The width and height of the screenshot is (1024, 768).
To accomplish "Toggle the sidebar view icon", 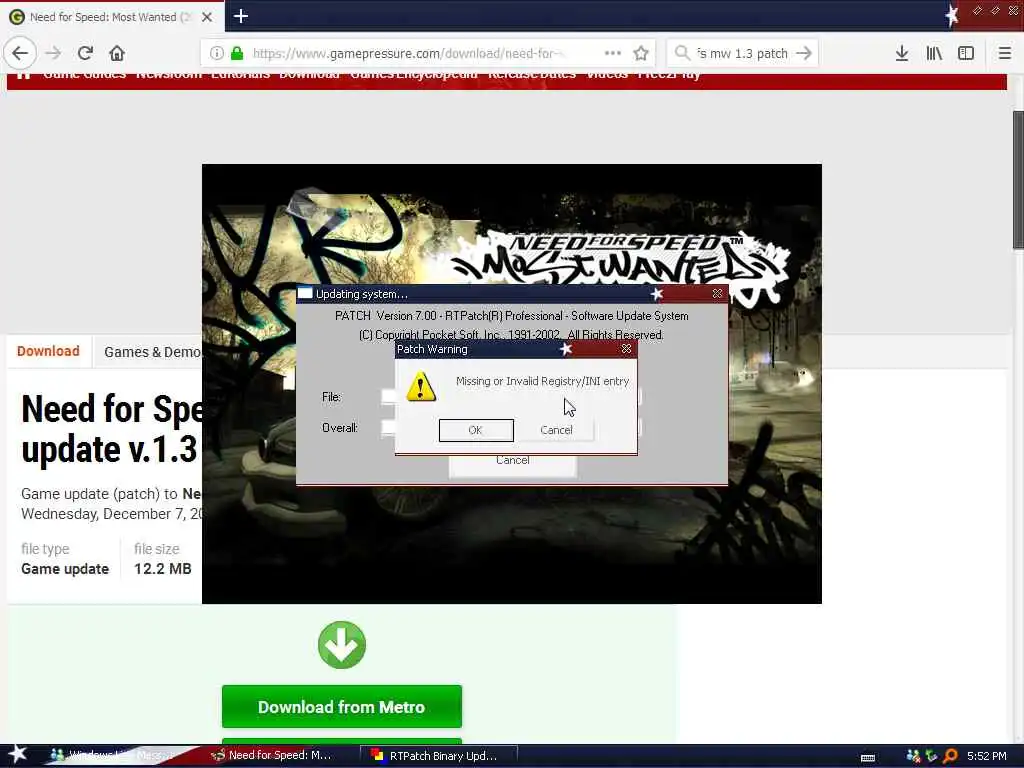I will [x=966, y=53].
